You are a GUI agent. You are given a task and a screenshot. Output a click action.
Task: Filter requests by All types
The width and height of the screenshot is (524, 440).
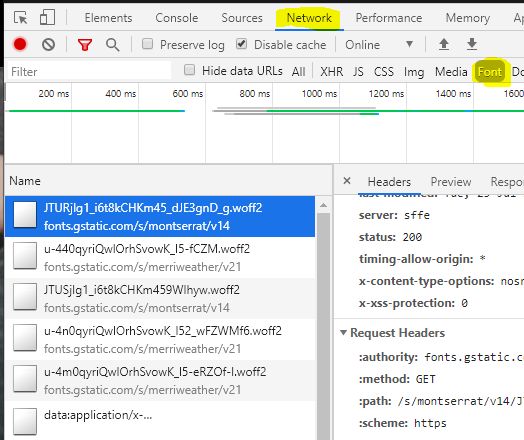[298, 71]
